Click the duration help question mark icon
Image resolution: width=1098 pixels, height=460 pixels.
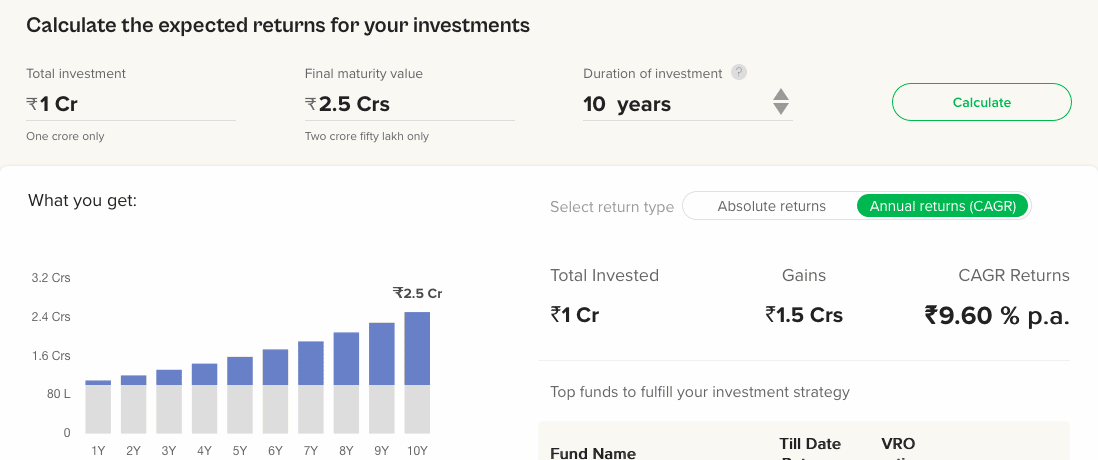click(738, 73)
